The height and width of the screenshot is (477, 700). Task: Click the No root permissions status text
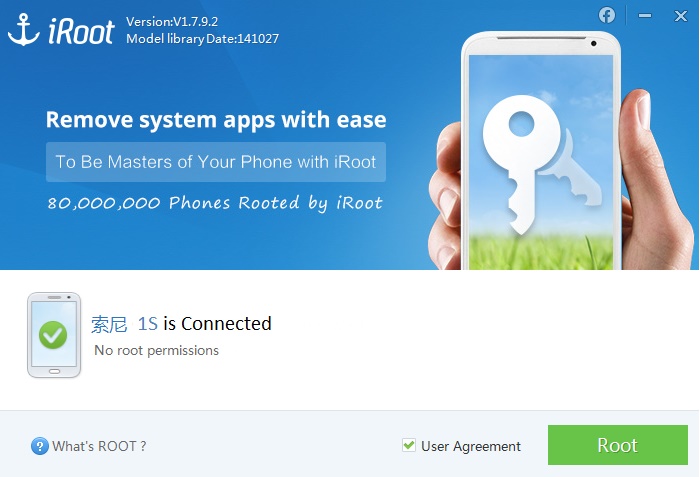(x=157, y=351)
